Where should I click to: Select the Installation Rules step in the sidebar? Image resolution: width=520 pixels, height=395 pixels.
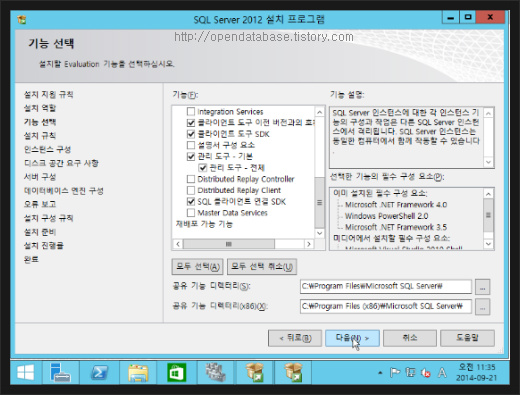click(40, 136)
